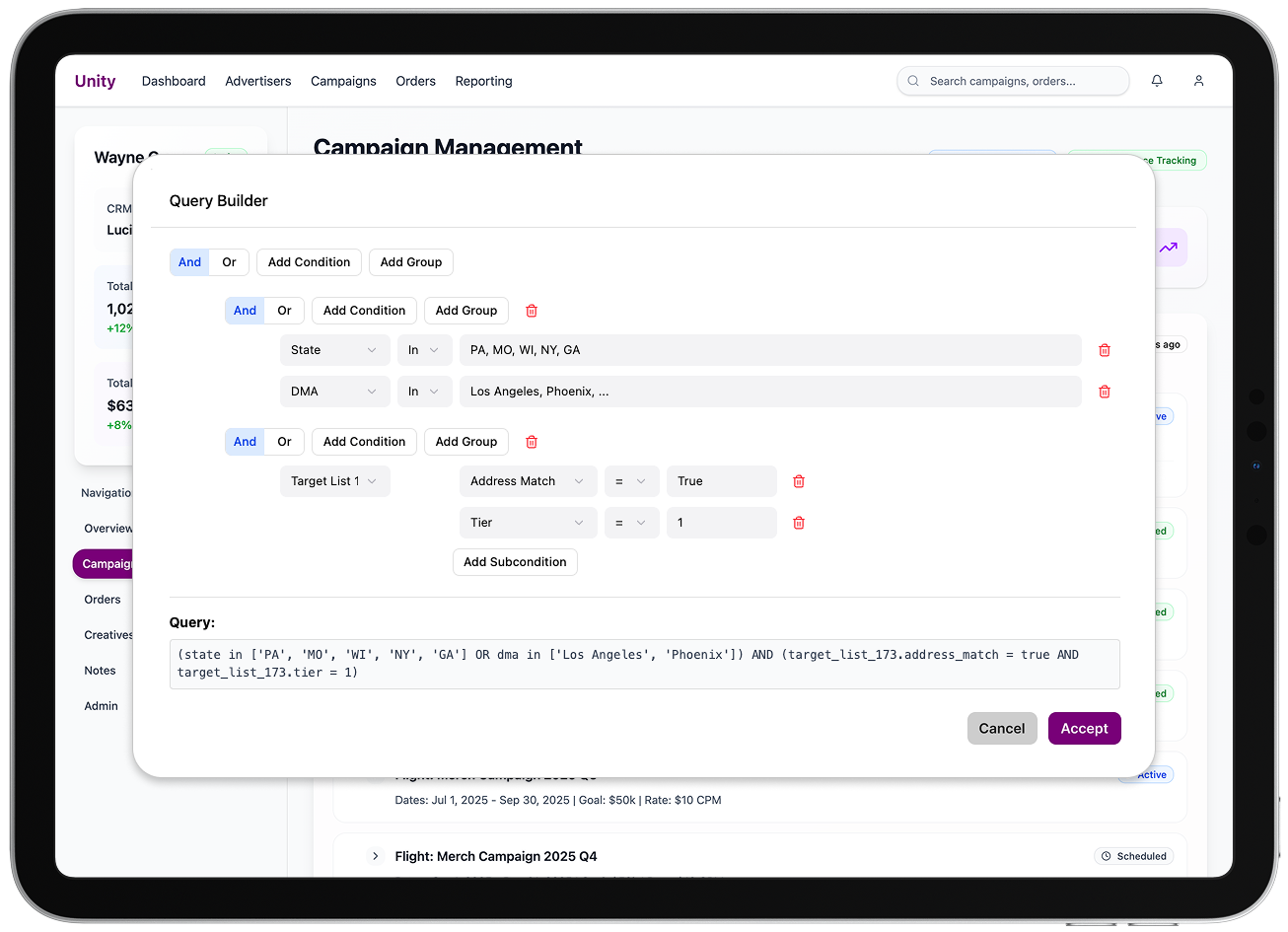Click inside the generated query text area

pyautogui.click(x=644, y=664)
